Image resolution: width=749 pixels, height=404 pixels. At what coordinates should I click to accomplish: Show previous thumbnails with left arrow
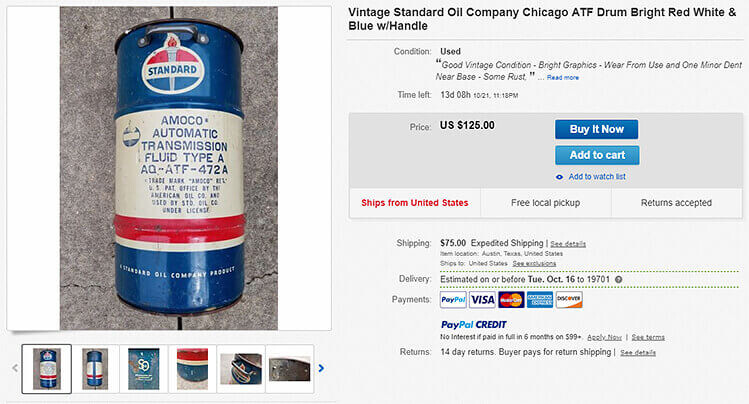coord(15,368)
